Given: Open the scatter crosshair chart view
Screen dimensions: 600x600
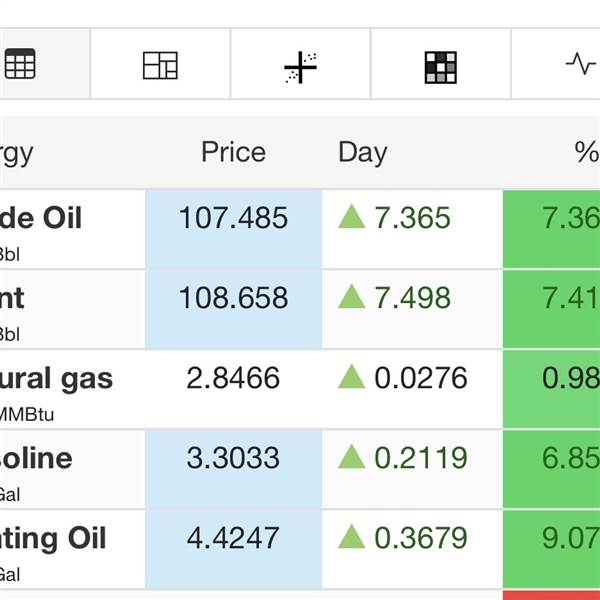Looking at the screenshot, I should pos(300,66).
